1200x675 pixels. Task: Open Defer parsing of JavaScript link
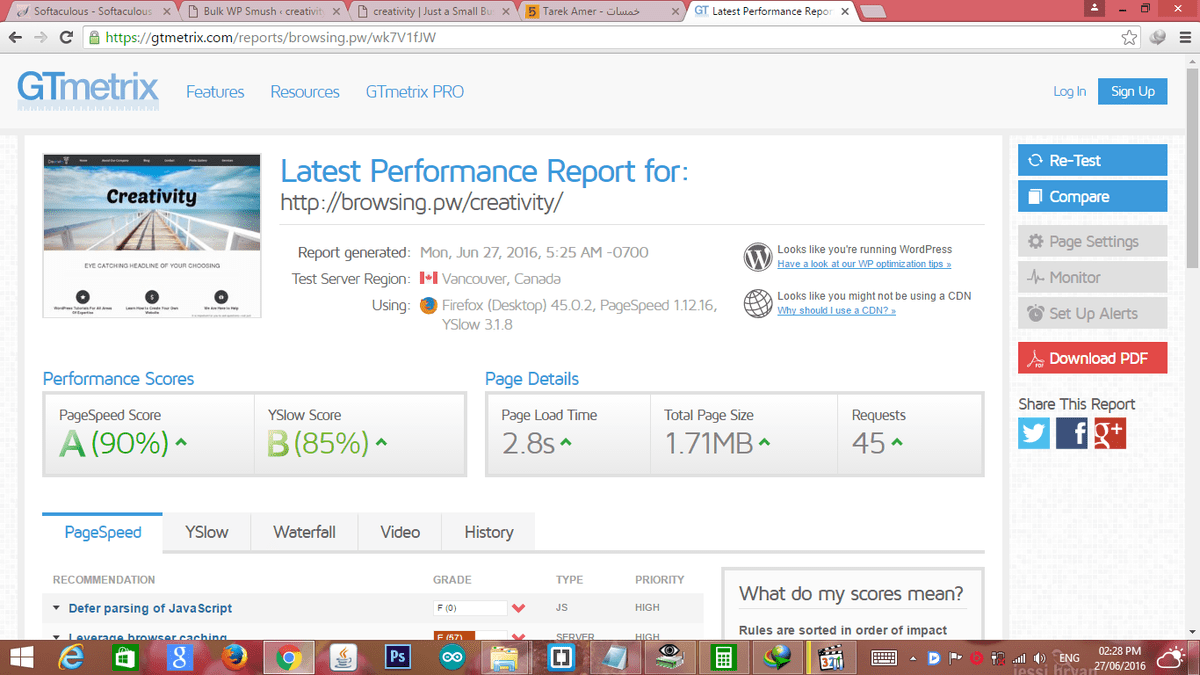150,608
